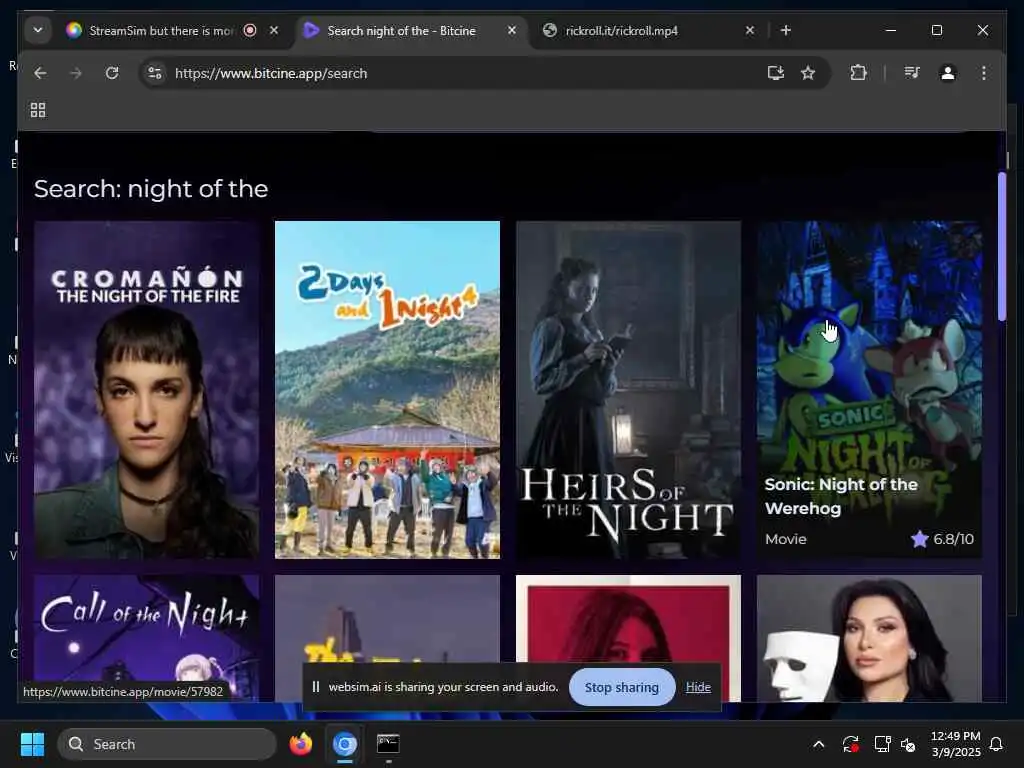Open Cromañón The Night of the Fire poster

(146, 390)
